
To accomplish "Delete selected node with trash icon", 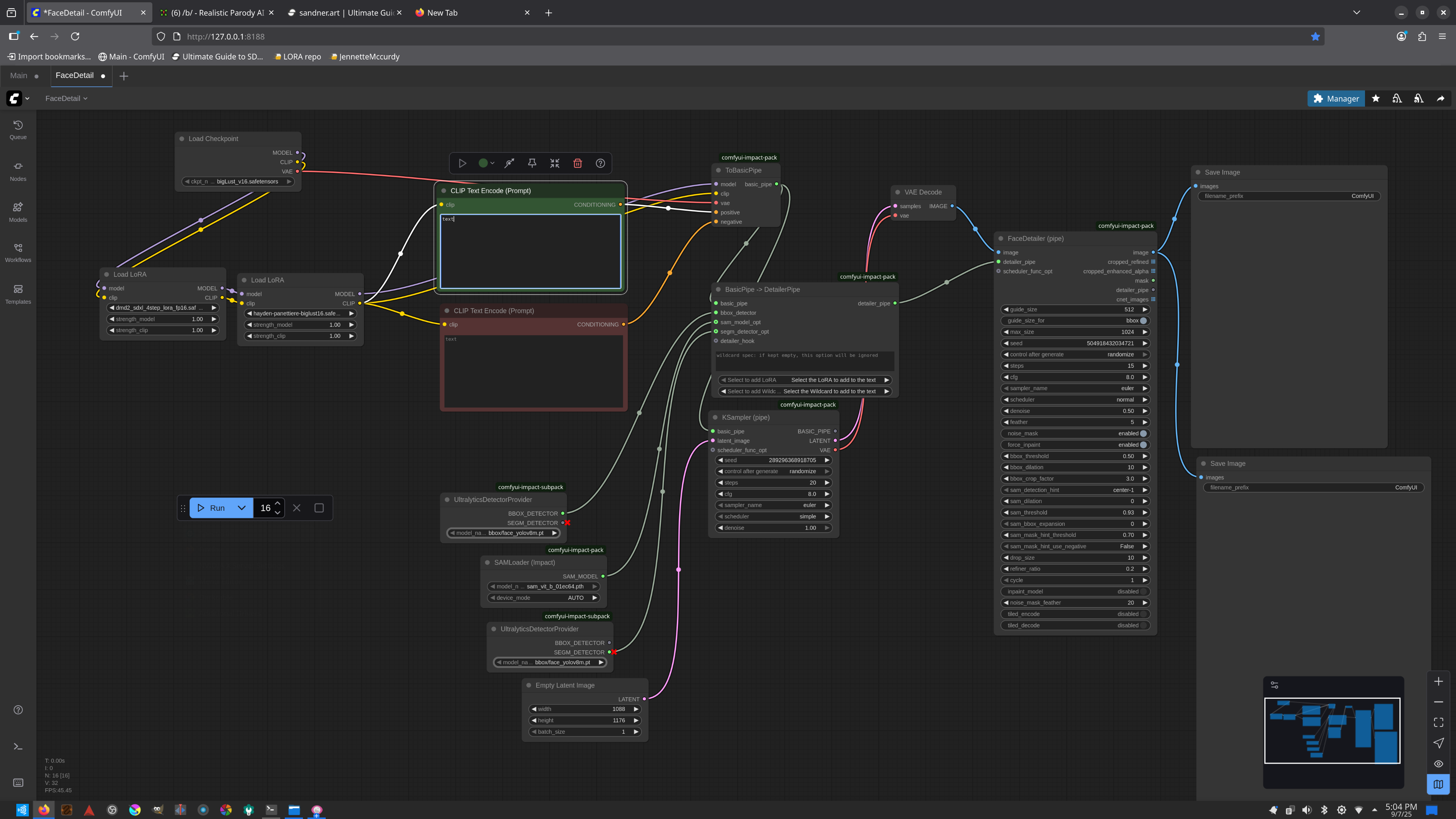I will (577, 163).
